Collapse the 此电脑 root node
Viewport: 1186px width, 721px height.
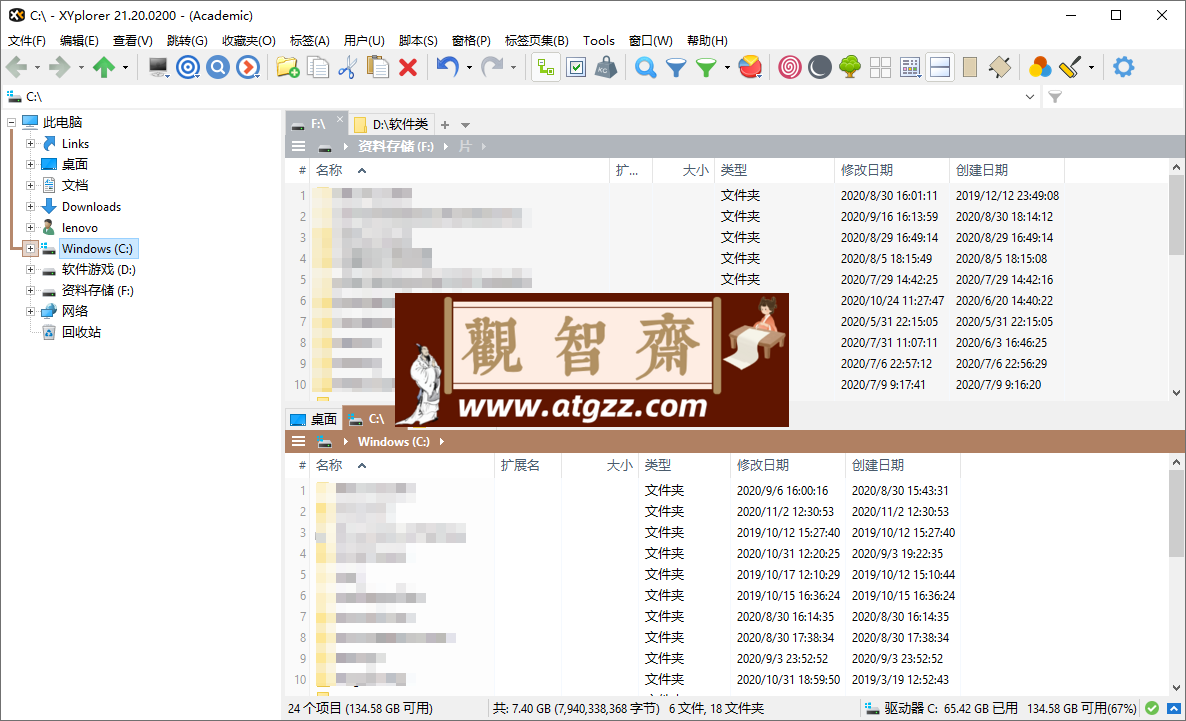(11, 122)
